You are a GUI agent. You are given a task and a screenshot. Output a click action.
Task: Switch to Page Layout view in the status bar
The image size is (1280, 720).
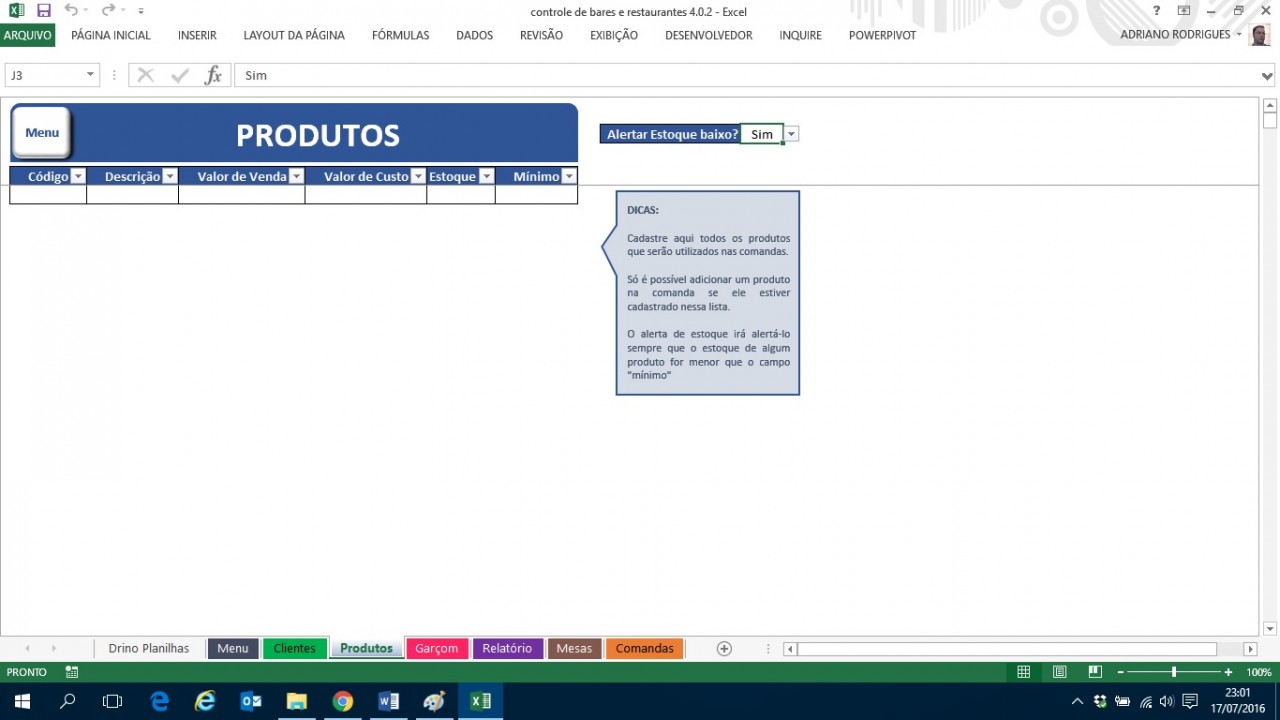coord(1060,672)
